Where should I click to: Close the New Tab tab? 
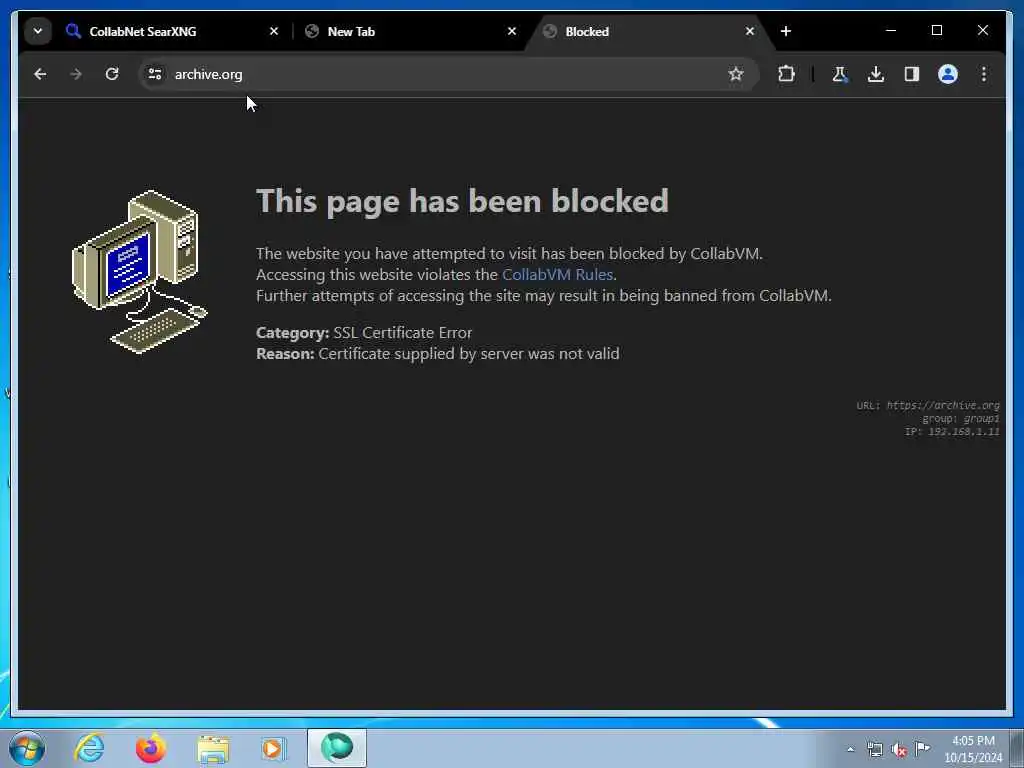[x=511, y=31]
